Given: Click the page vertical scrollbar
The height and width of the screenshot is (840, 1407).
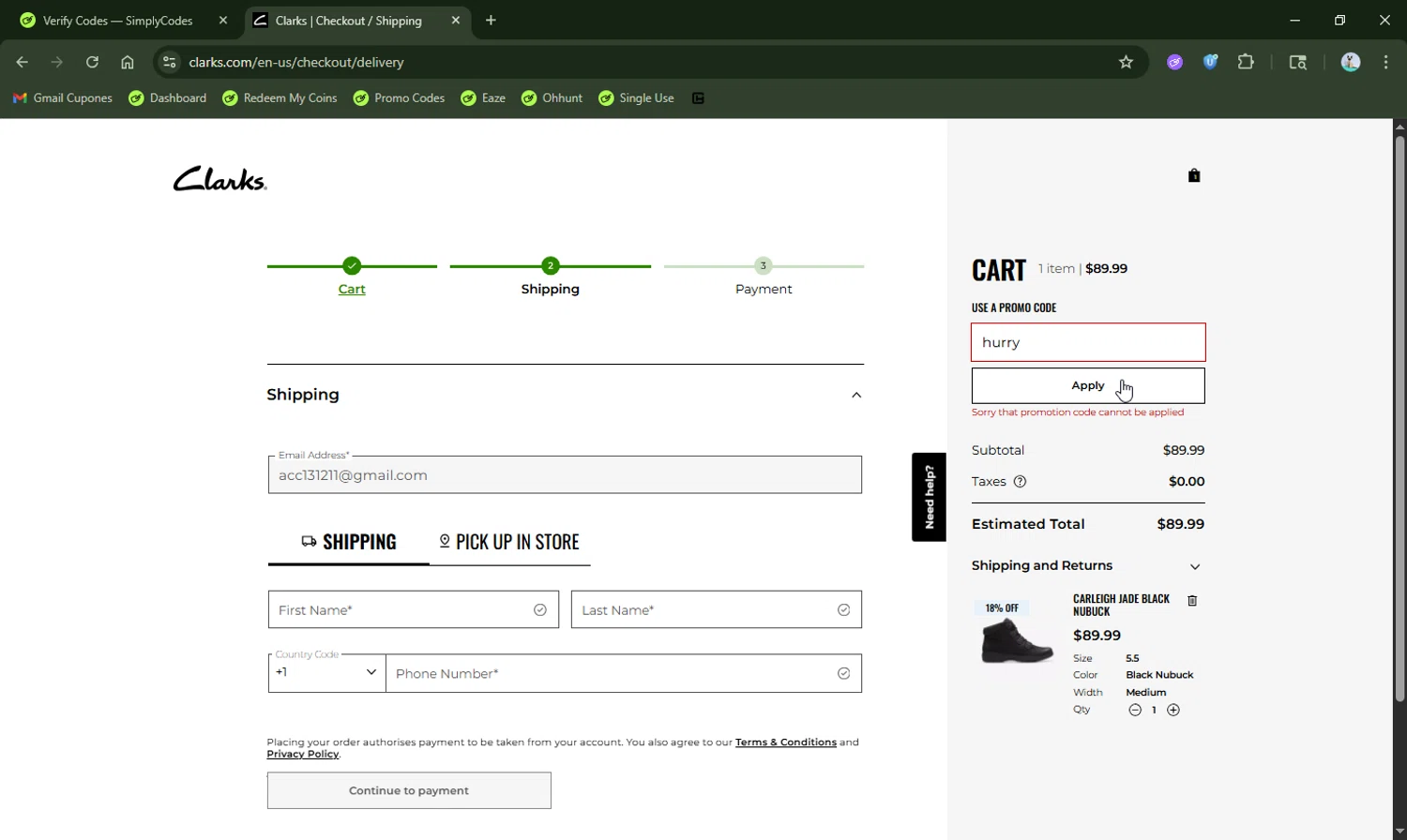Looking at the screenshot, I should pyautogui.click(x=1399, y=419).
